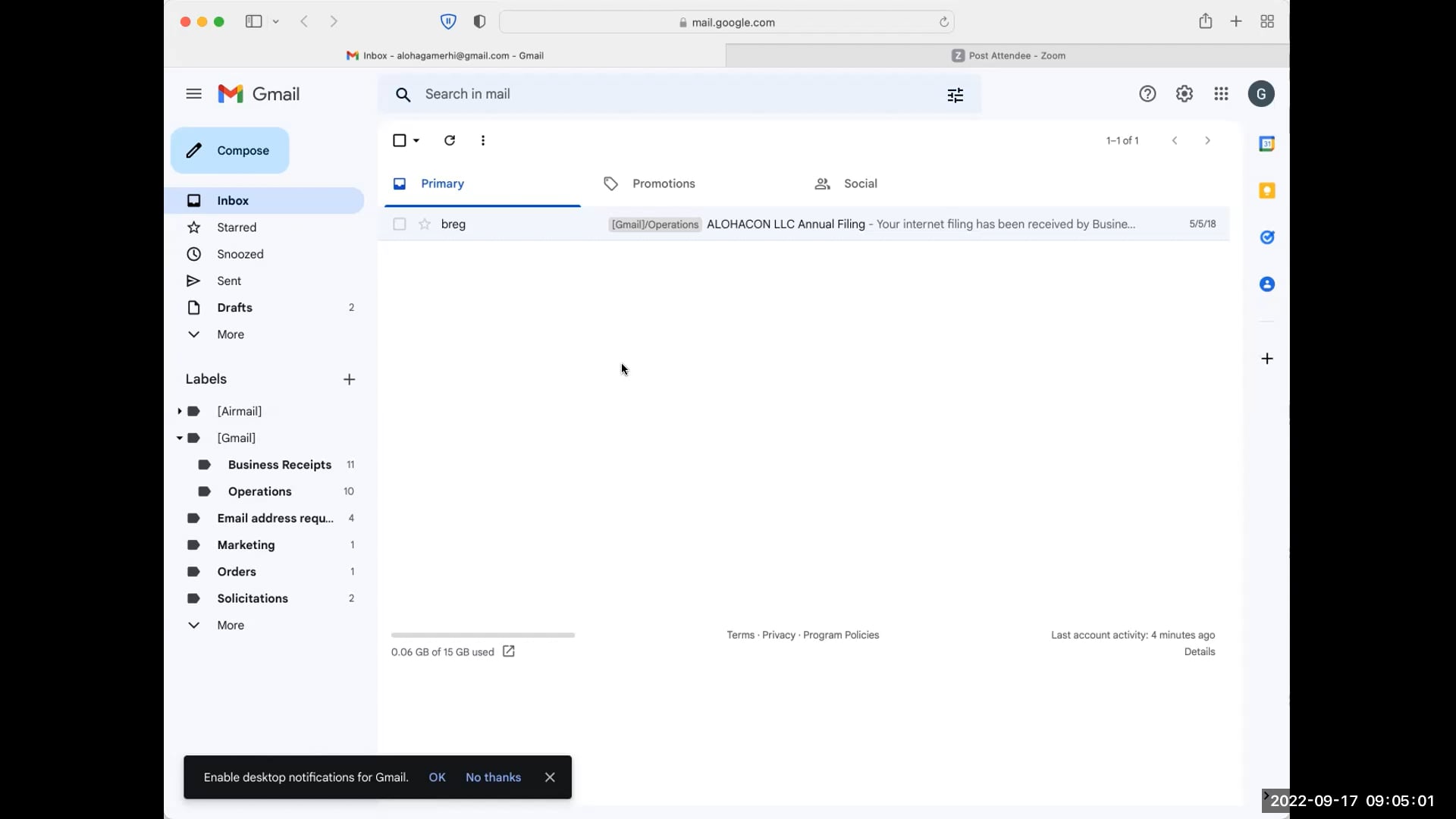Go to newer messages page arrow
The height and width of the screenshot is (819, 1456).
[x=1175, y=140]
